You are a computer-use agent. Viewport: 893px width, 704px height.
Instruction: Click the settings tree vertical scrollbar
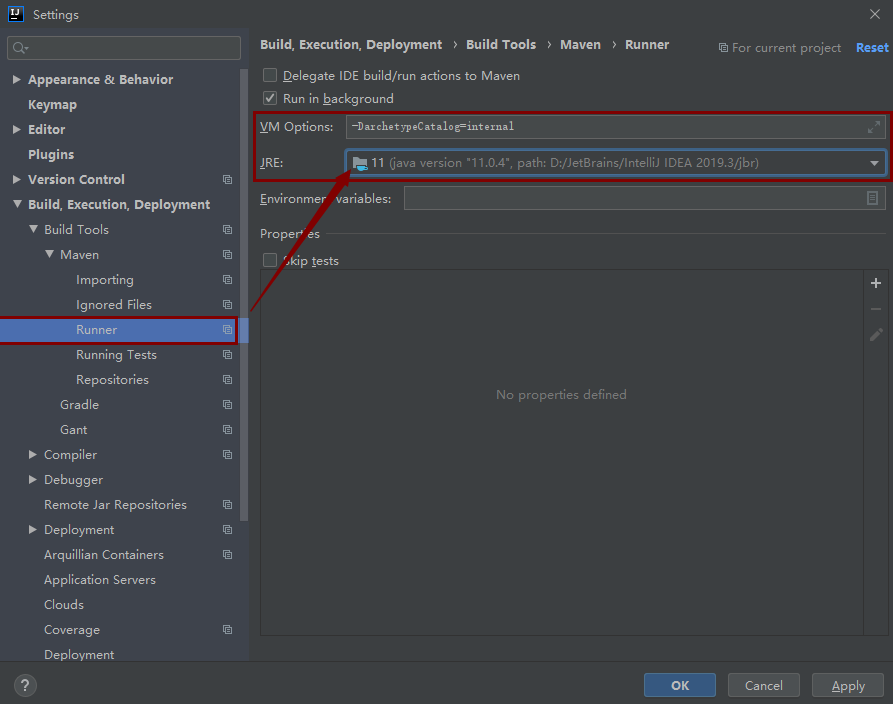point(244,295)
